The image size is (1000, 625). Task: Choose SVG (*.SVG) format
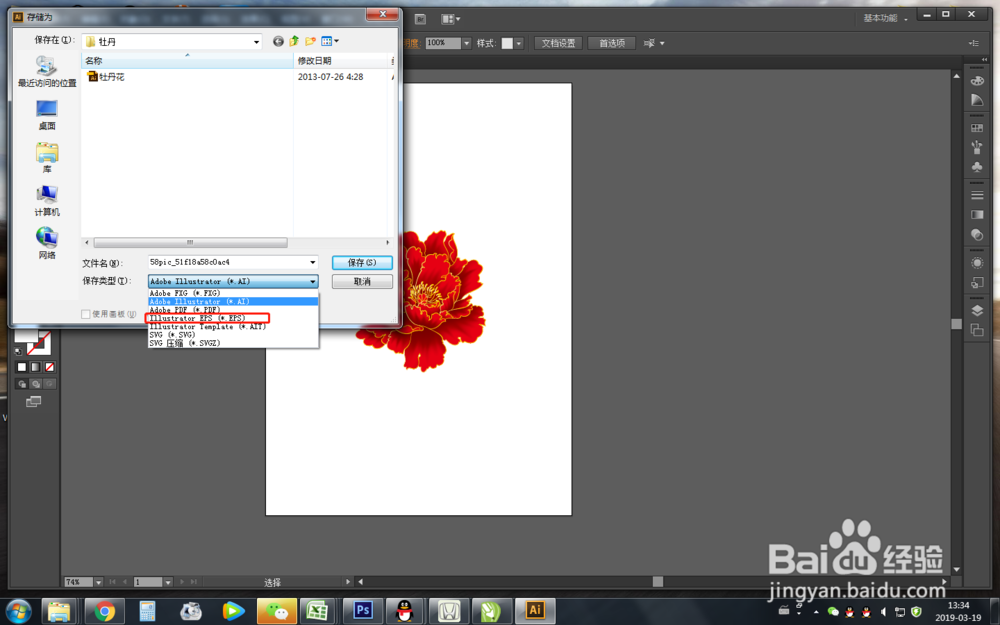[x=233, y=335]
